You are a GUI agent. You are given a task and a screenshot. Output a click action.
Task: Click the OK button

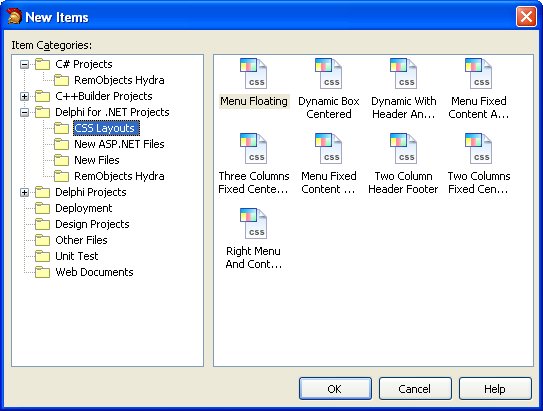coord(335,388)
